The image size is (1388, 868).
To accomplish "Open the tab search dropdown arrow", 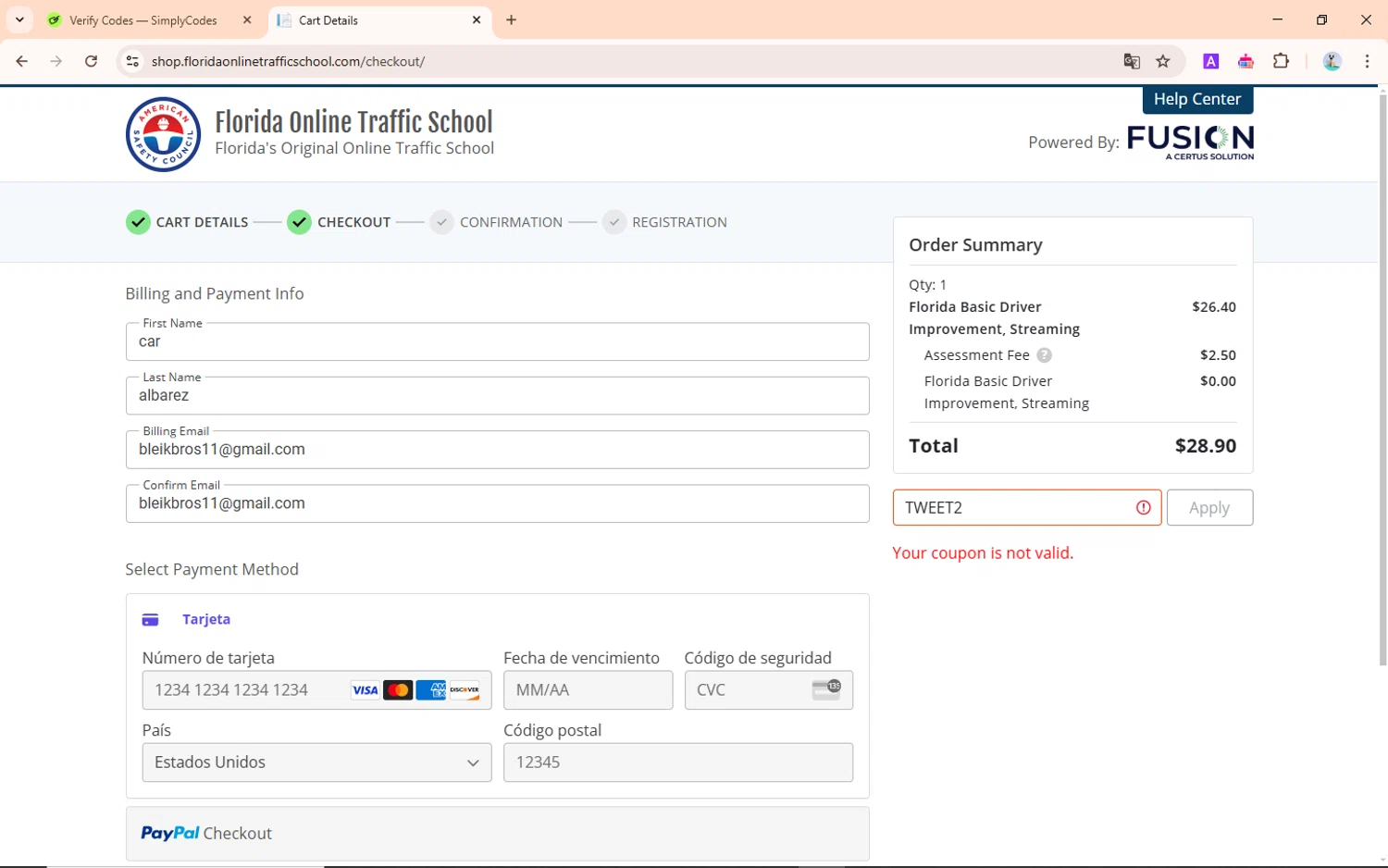I will [19, 19].
